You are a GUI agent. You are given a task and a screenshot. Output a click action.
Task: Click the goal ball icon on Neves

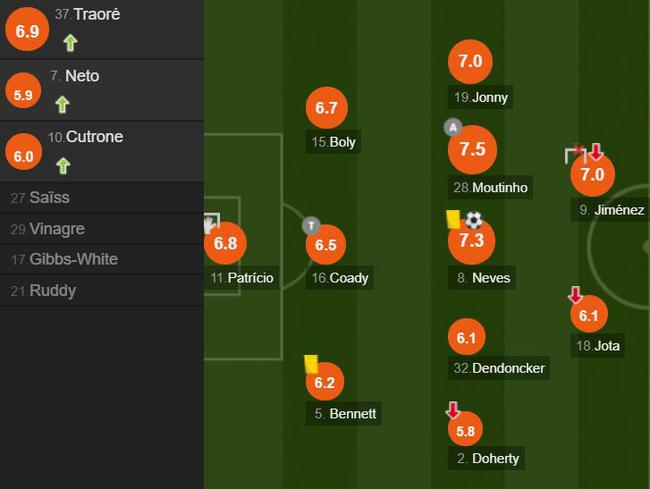click(474, 220)
